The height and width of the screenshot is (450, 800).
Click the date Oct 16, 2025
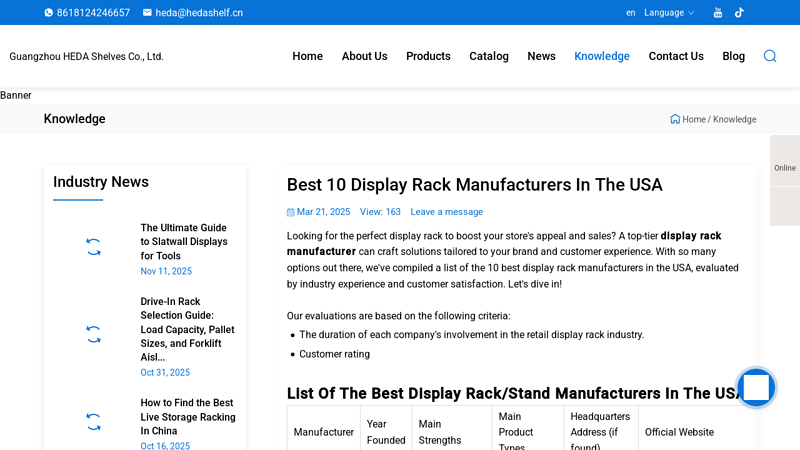point(165,445)
